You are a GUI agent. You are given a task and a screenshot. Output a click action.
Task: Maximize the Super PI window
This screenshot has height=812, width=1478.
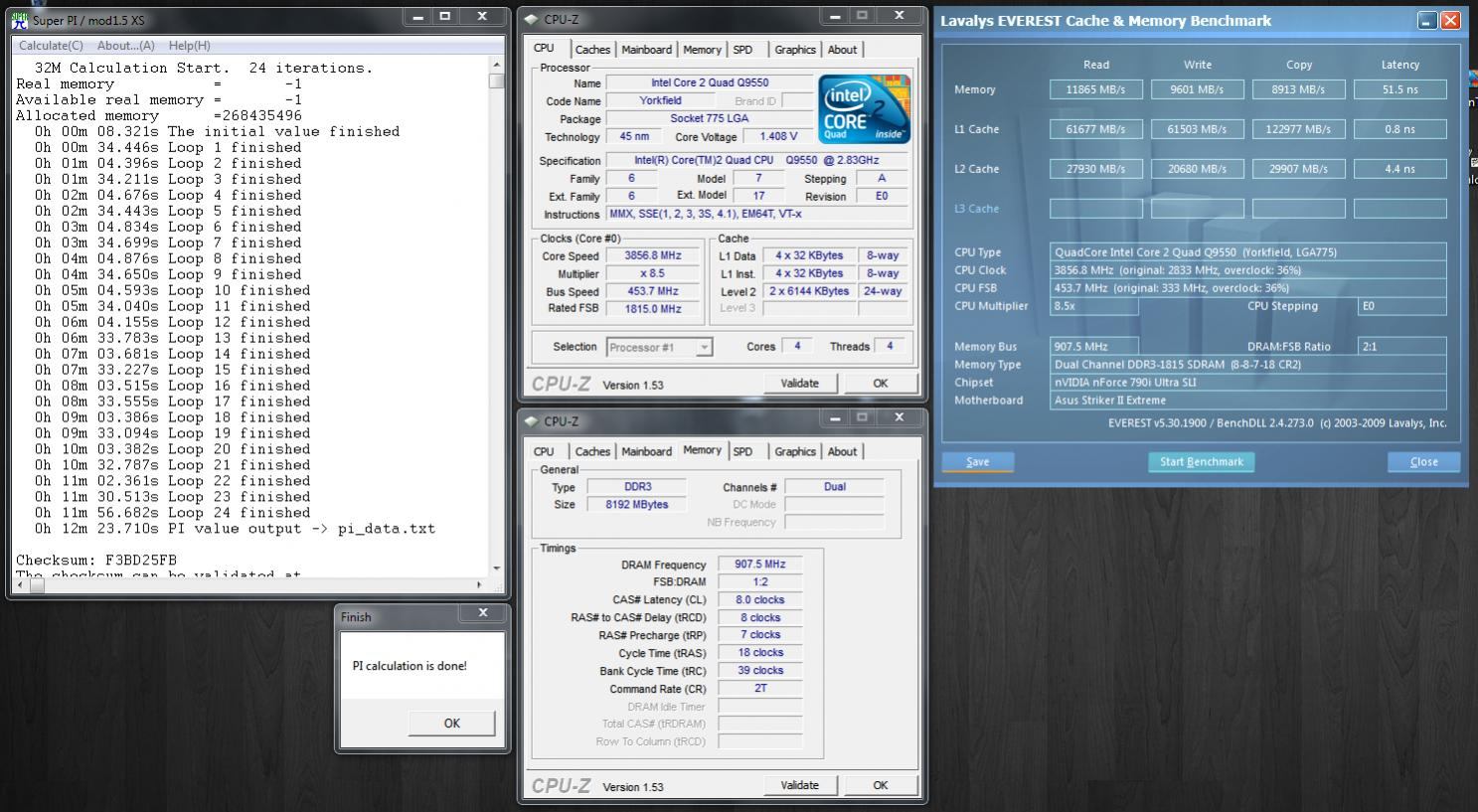coord(445,16)
